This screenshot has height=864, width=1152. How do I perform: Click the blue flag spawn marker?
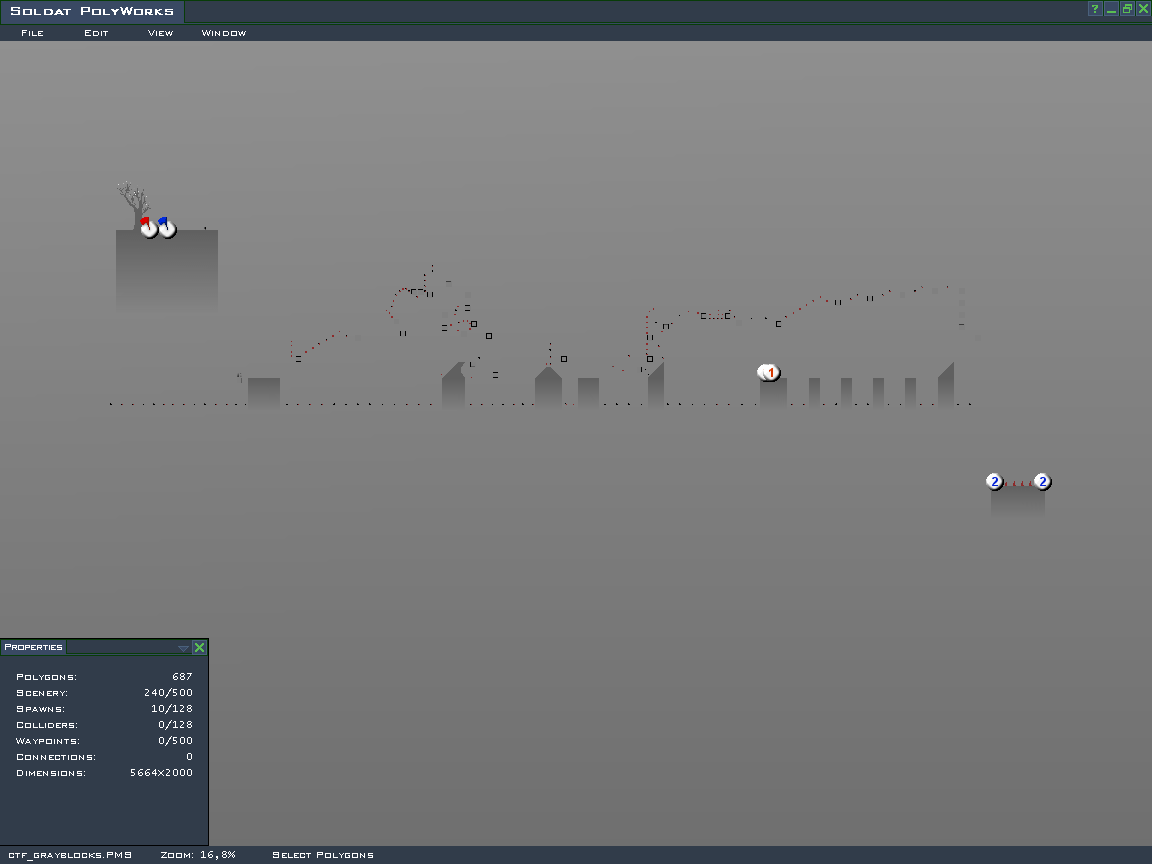[x=166, y=228]
